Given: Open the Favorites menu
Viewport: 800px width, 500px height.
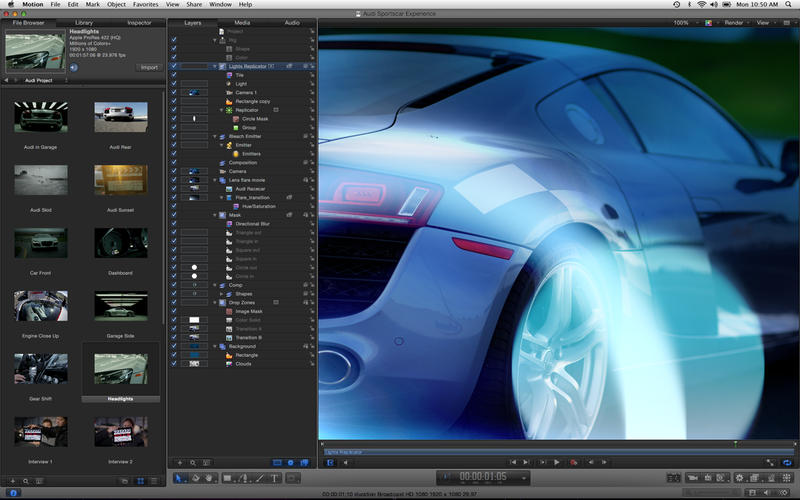Looking at the screenshot, I should pos(145,5).
